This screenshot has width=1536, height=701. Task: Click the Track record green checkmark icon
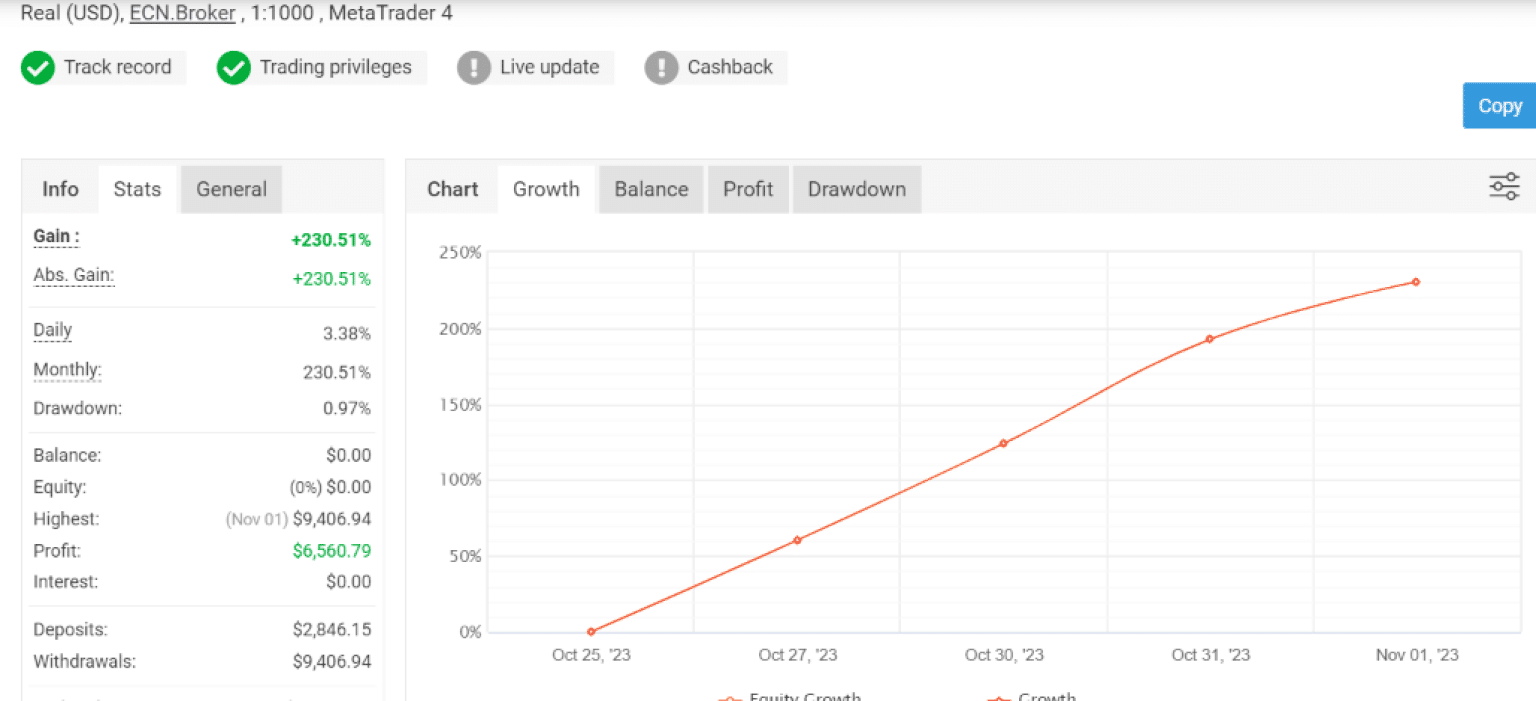(x=37, y=67)
